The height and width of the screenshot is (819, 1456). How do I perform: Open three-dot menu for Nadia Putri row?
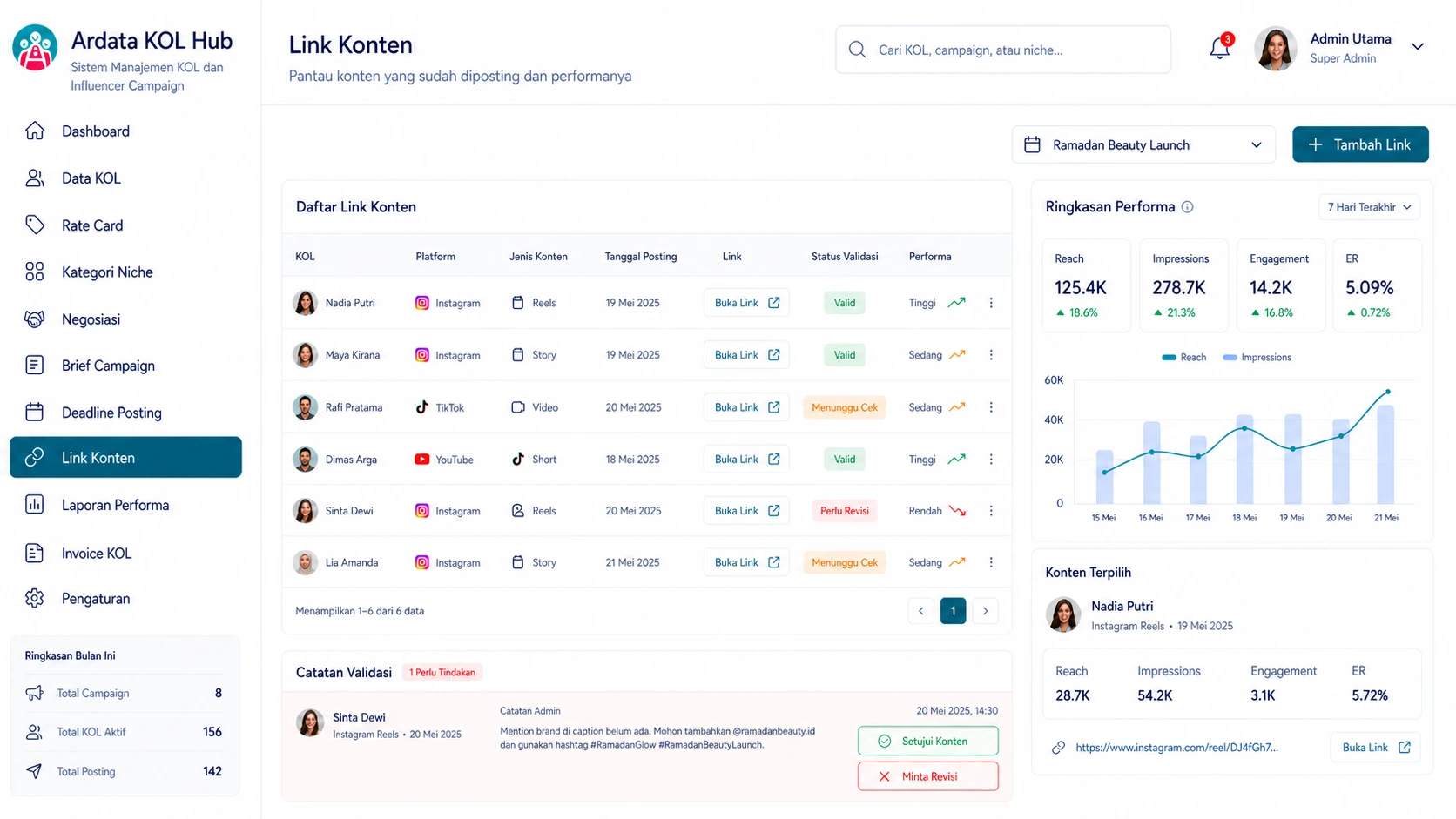click(x=991, y=303)
